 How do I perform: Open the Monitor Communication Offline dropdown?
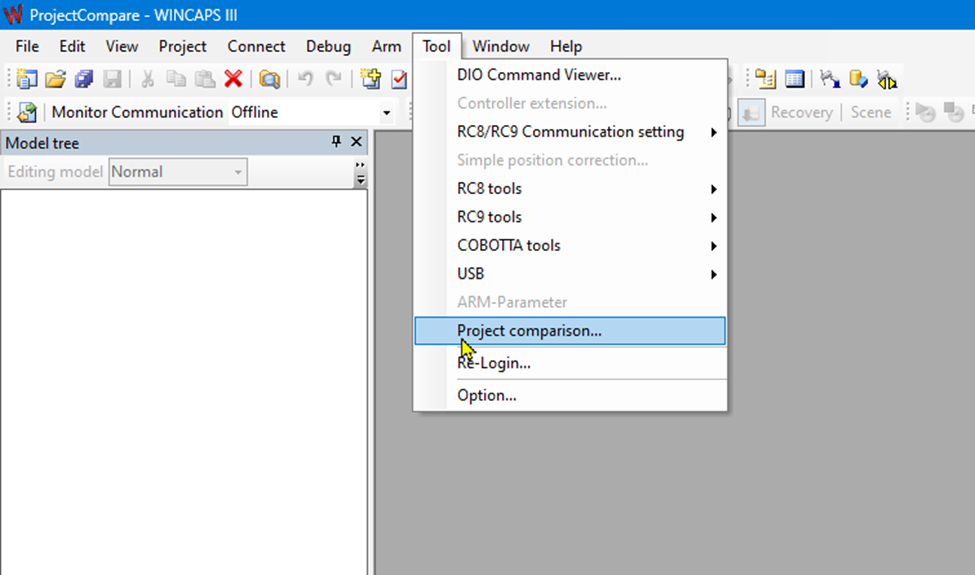tap(387, 113)
